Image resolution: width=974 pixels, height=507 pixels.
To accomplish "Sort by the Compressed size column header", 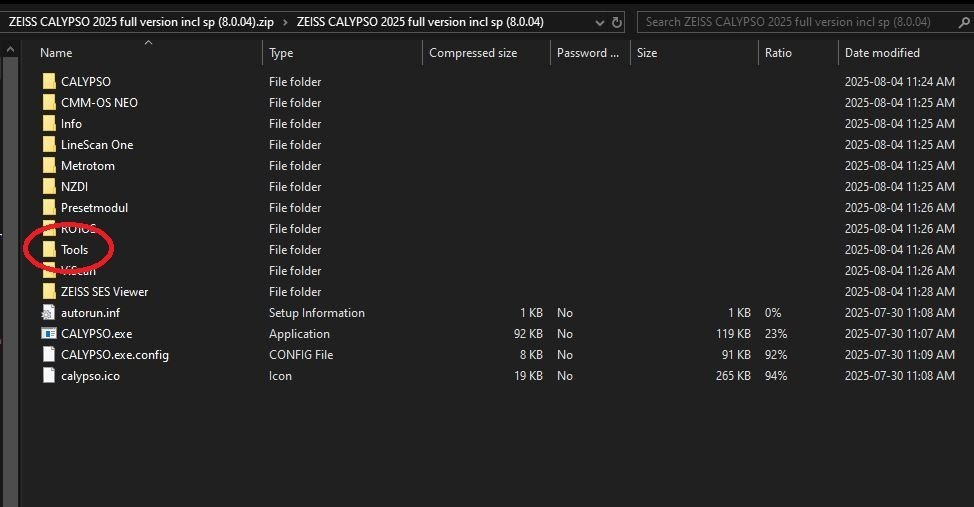I will [x=472, y=53].
